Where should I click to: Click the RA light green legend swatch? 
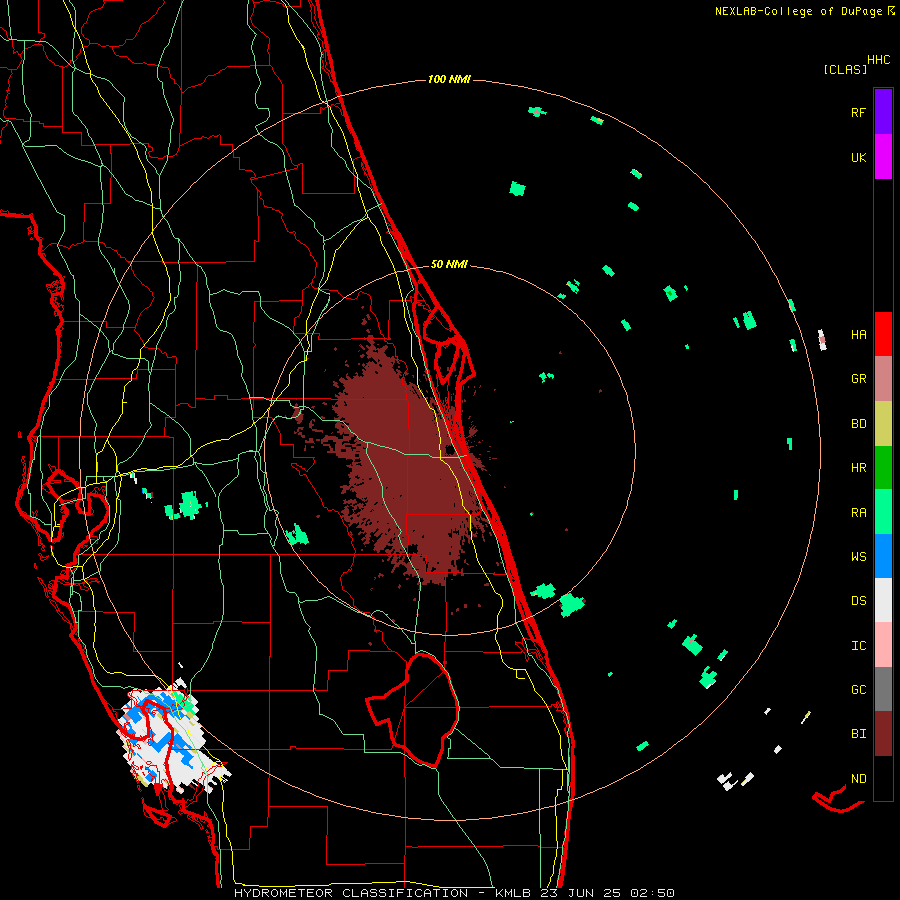pos(883,512)
